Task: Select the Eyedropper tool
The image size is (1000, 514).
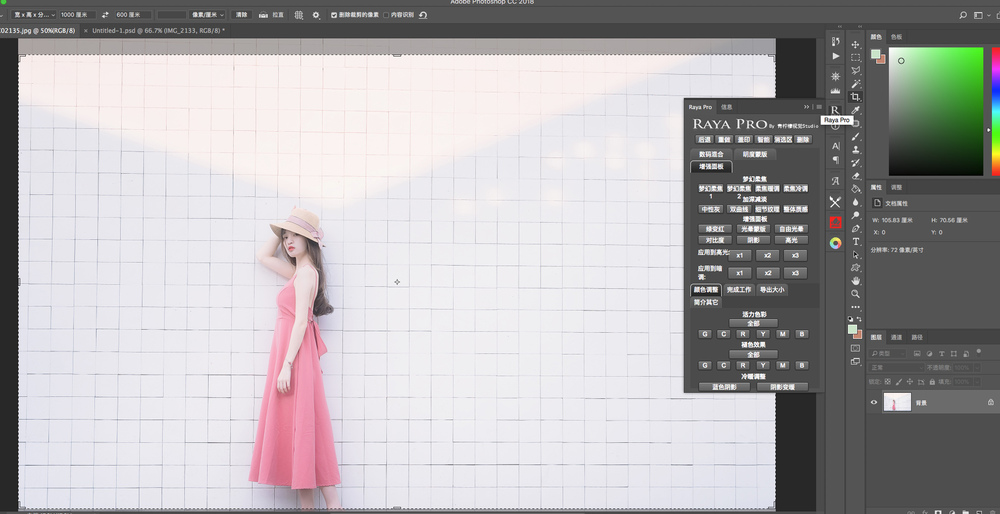Action: point(856,110)
